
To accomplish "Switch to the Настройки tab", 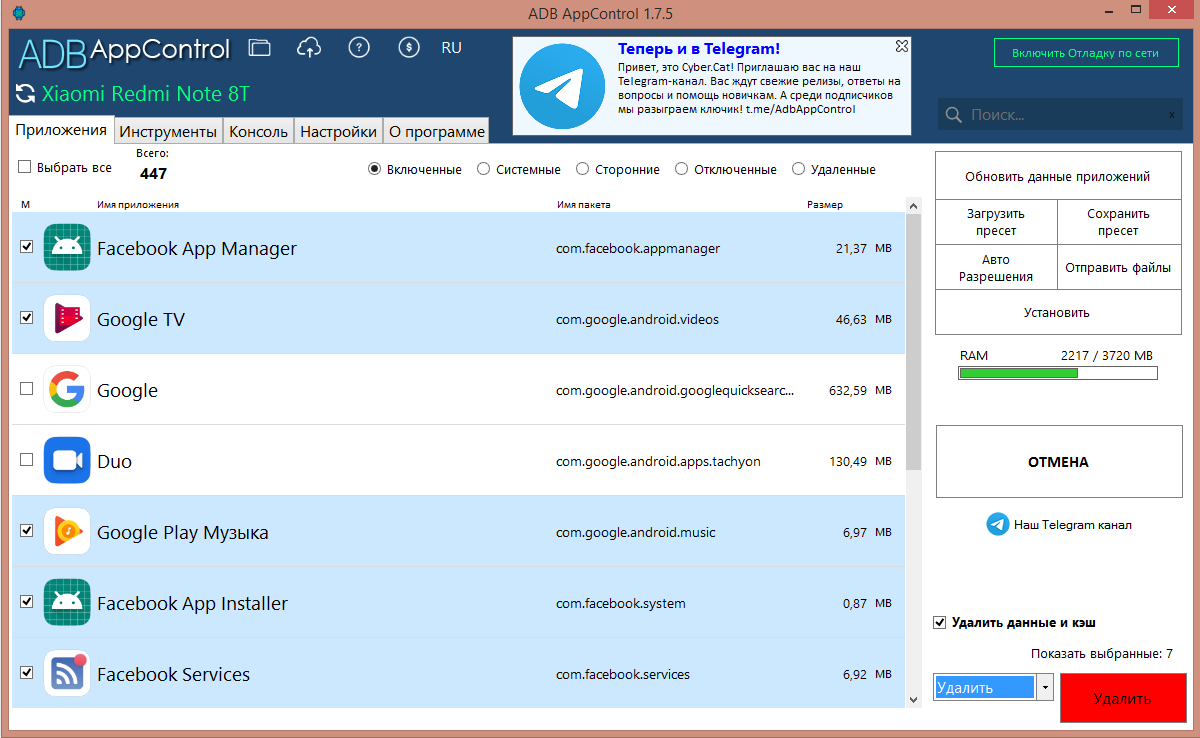I will [x=338, y=131].
